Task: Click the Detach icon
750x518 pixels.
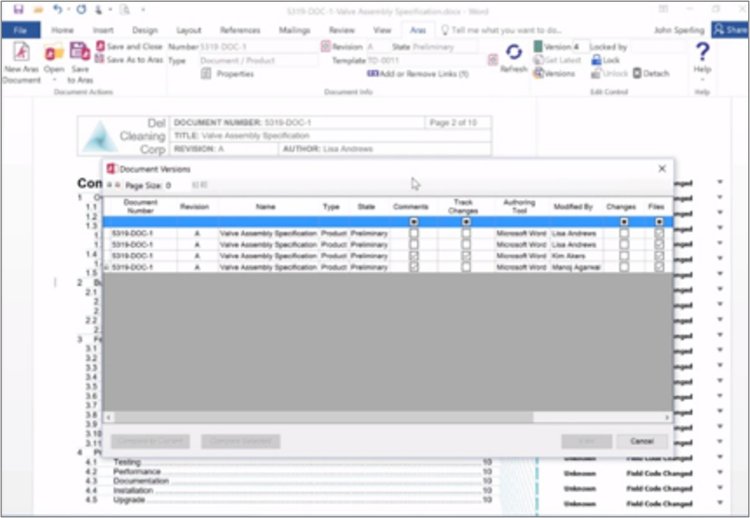Action: click(x=637, y=73)
